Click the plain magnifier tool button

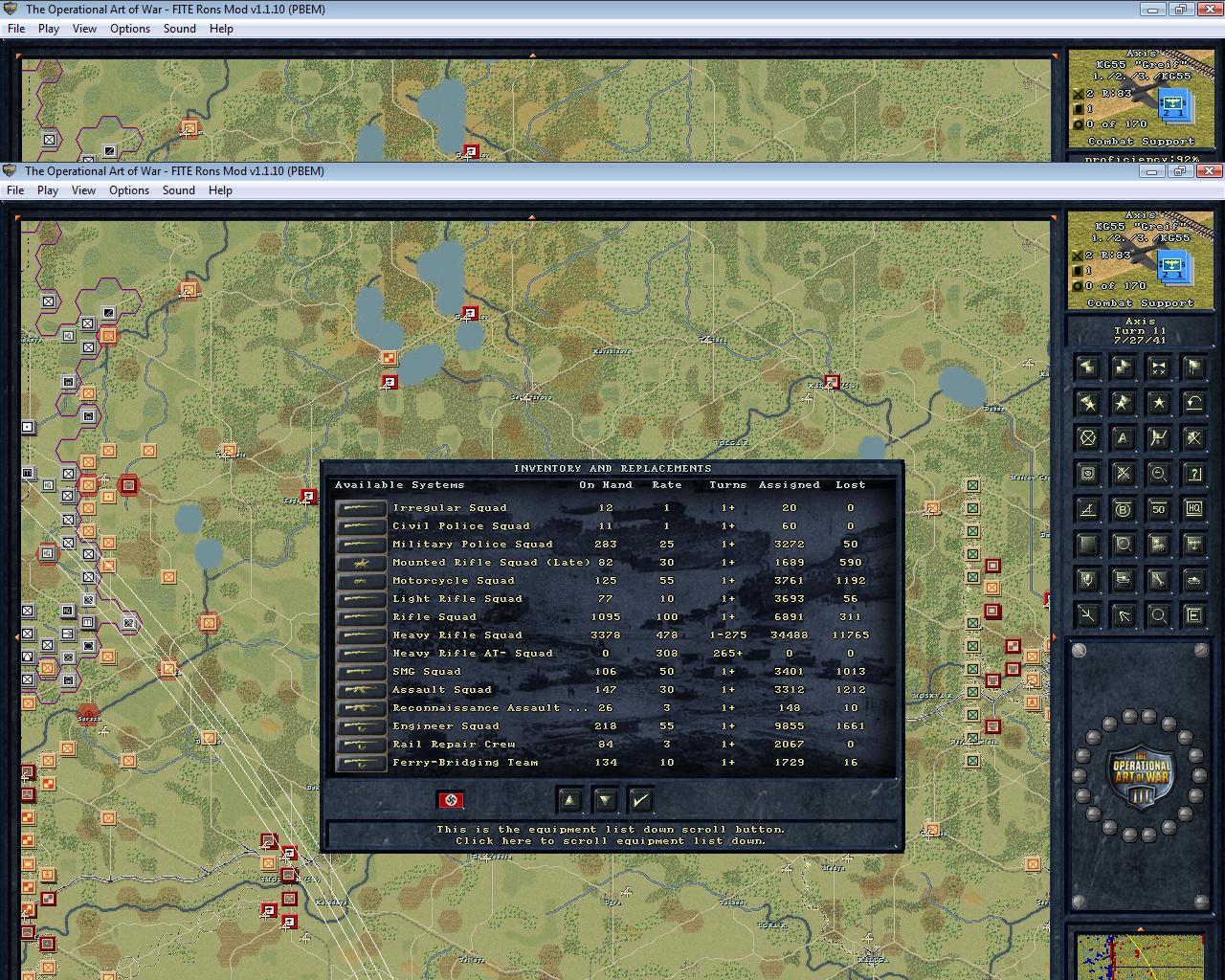pyautogui.click(x=1158, y=615)
